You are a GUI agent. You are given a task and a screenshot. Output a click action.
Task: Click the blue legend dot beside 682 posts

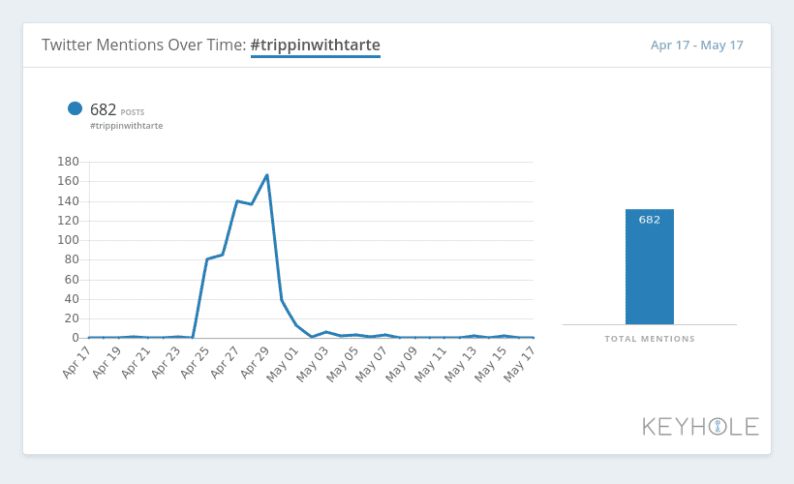(x=75, y=109)
